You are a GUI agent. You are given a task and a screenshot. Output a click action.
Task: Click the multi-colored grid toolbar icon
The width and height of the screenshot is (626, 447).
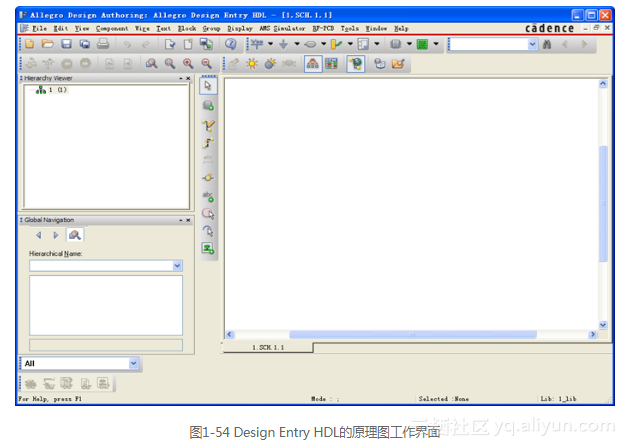pyautogui.click(x=331, y=63)
